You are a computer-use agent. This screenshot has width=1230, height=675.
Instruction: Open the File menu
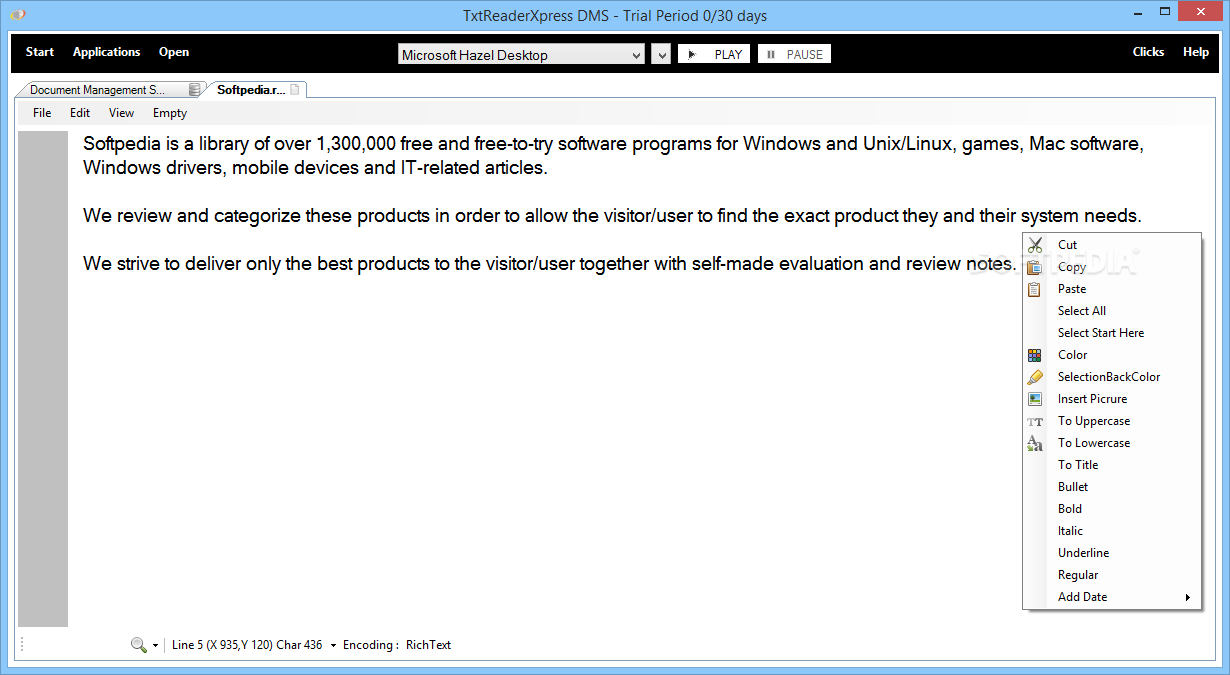coord(42,113)
